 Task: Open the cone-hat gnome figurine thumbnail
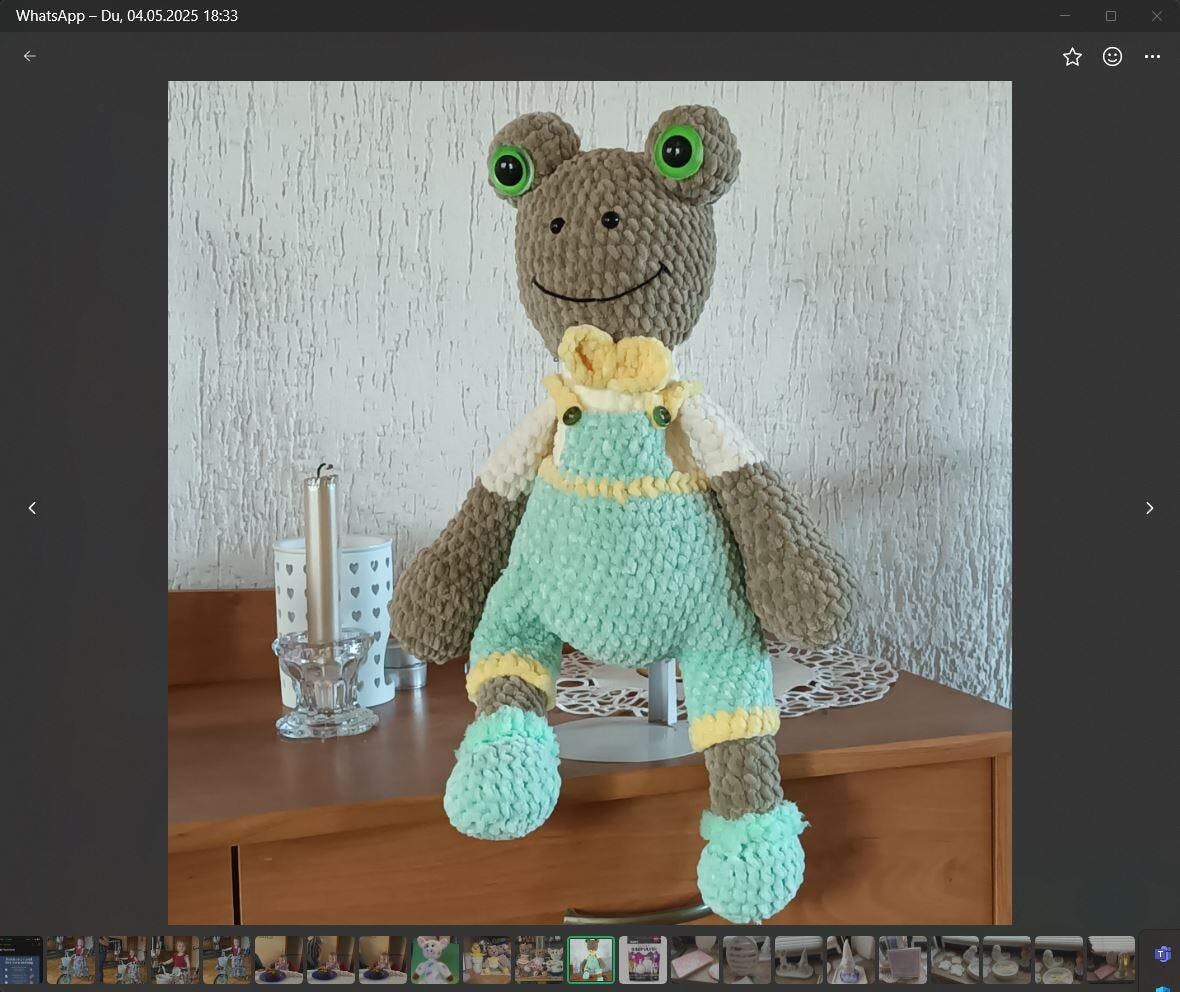tap(851, 960)
